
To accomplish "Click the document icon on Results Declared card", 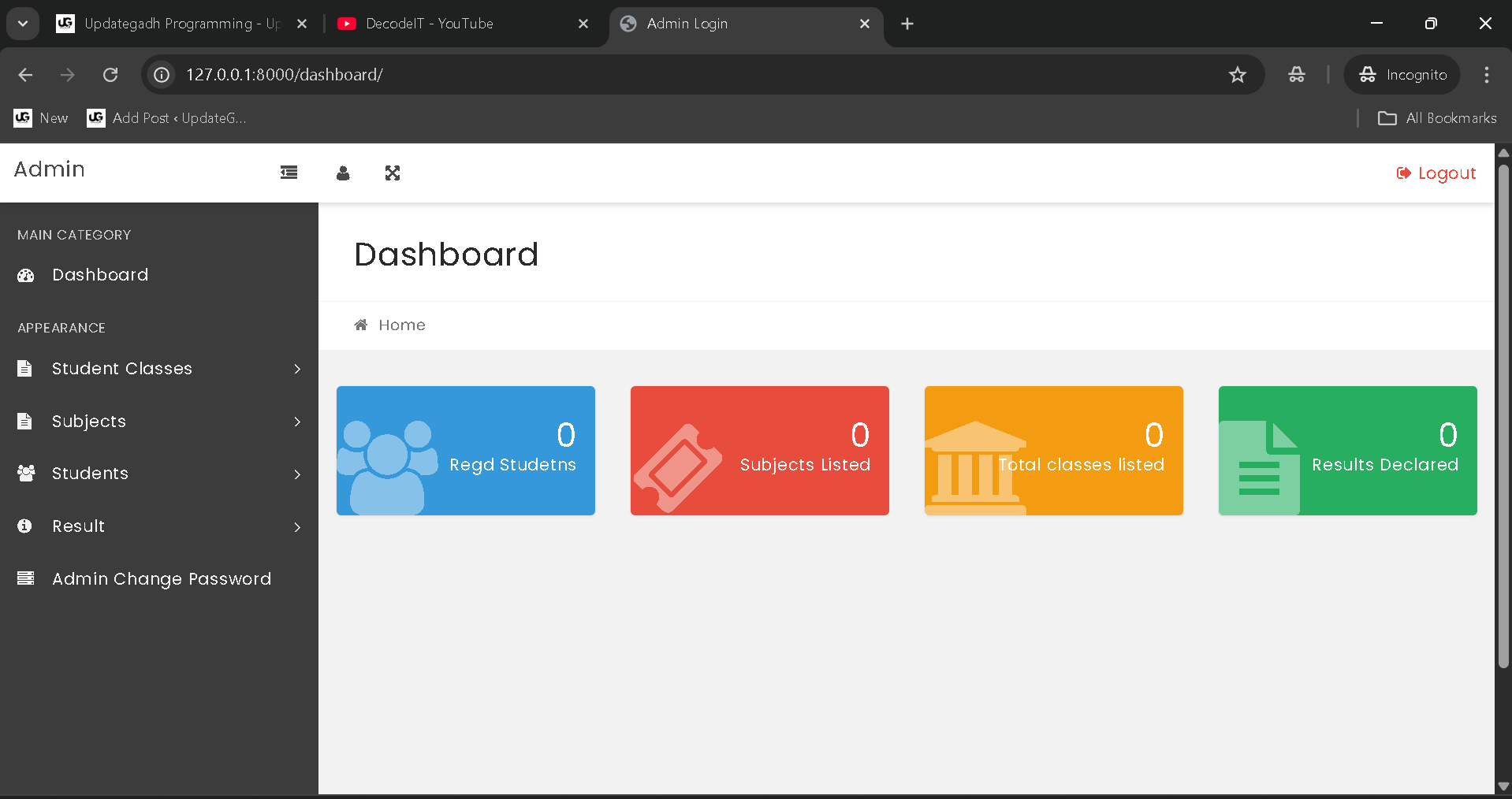I will tap(1259, 468).
